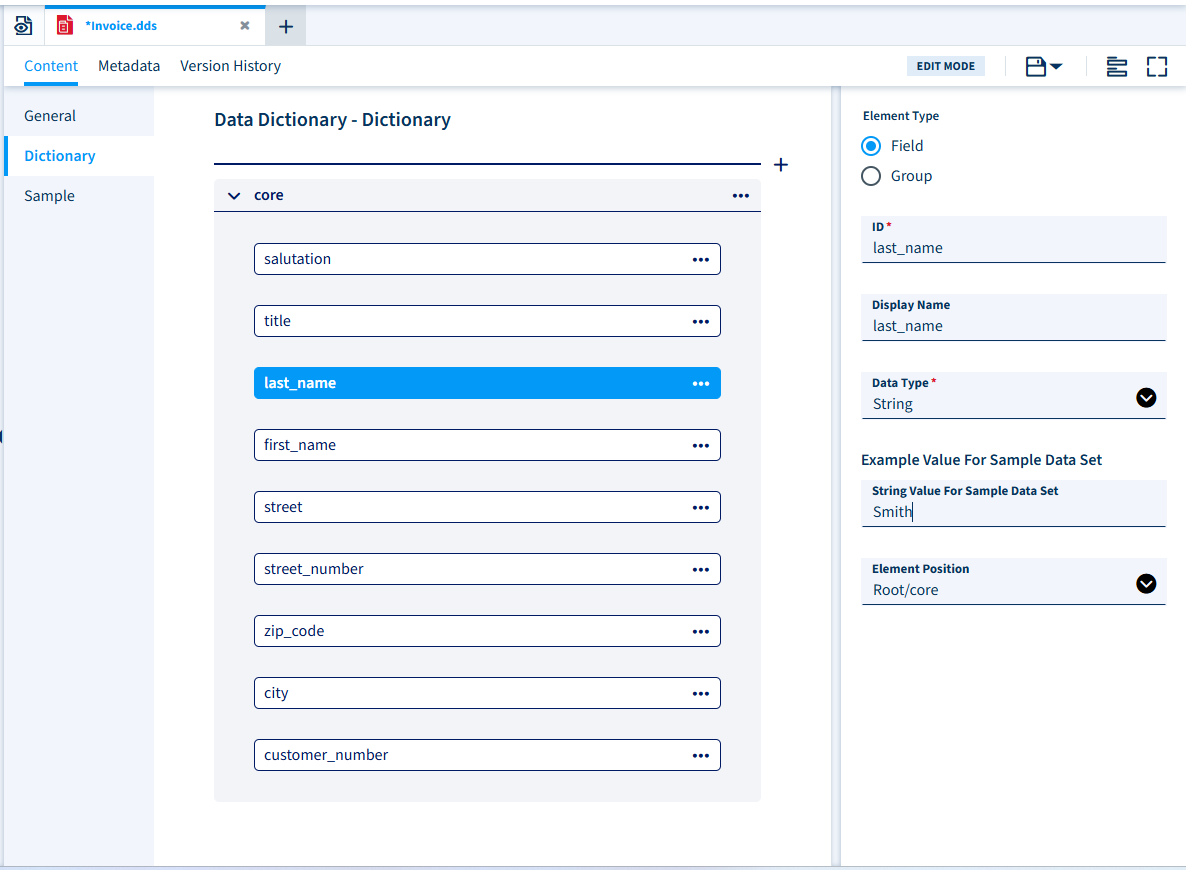Select the first_name field
Viewport: 1186px width, 870px height.
pyautogui.click(x=487, y=445)
